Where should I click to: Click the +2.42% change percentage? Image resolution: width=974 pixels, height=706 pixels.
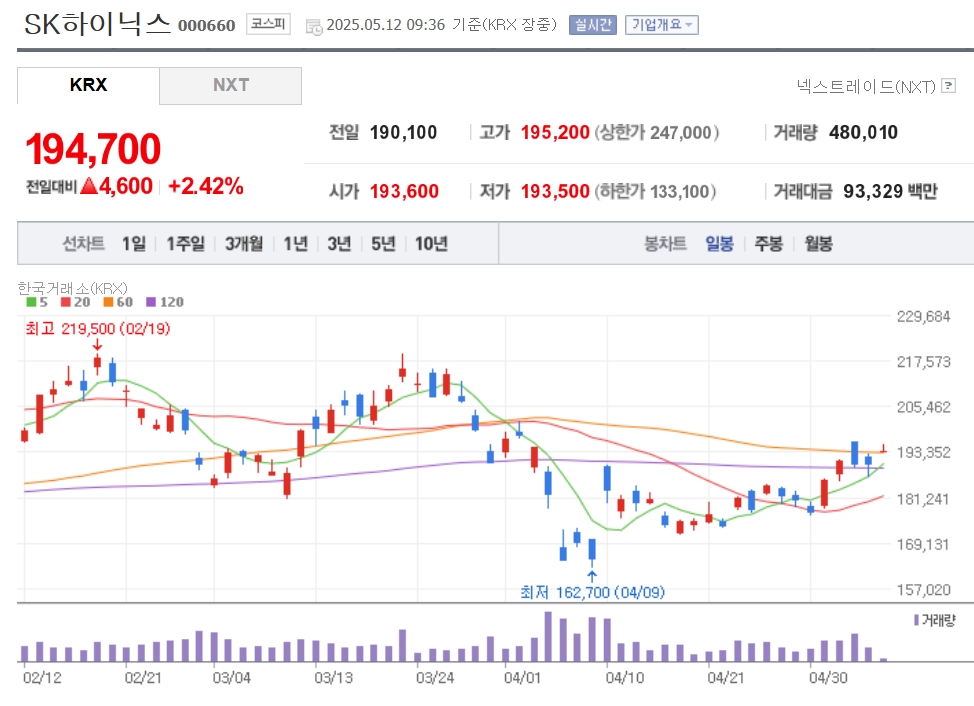[206, 186]
